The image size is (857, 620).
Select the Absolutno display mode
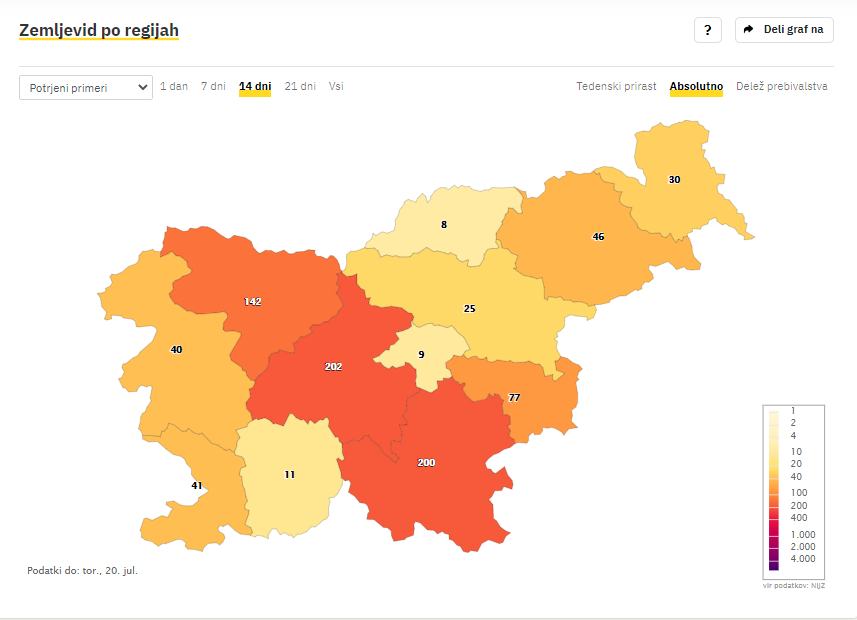click(696, 86)
